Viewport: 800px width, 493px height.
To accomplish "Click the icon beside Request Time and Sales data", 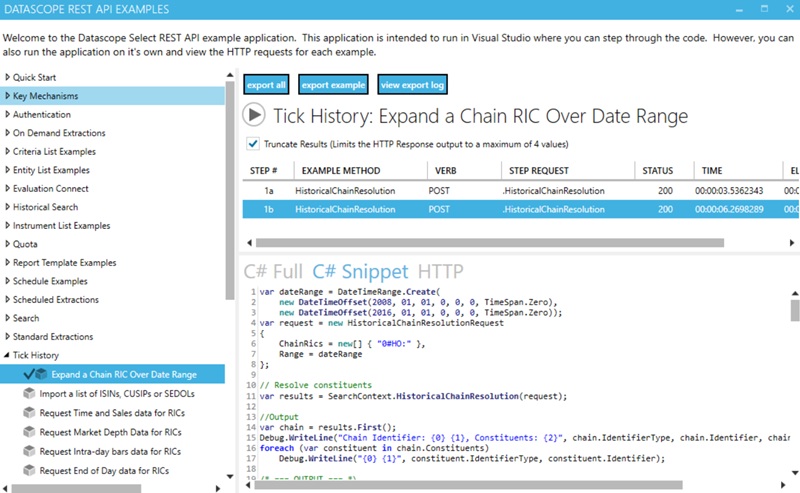I will point(29,413).
